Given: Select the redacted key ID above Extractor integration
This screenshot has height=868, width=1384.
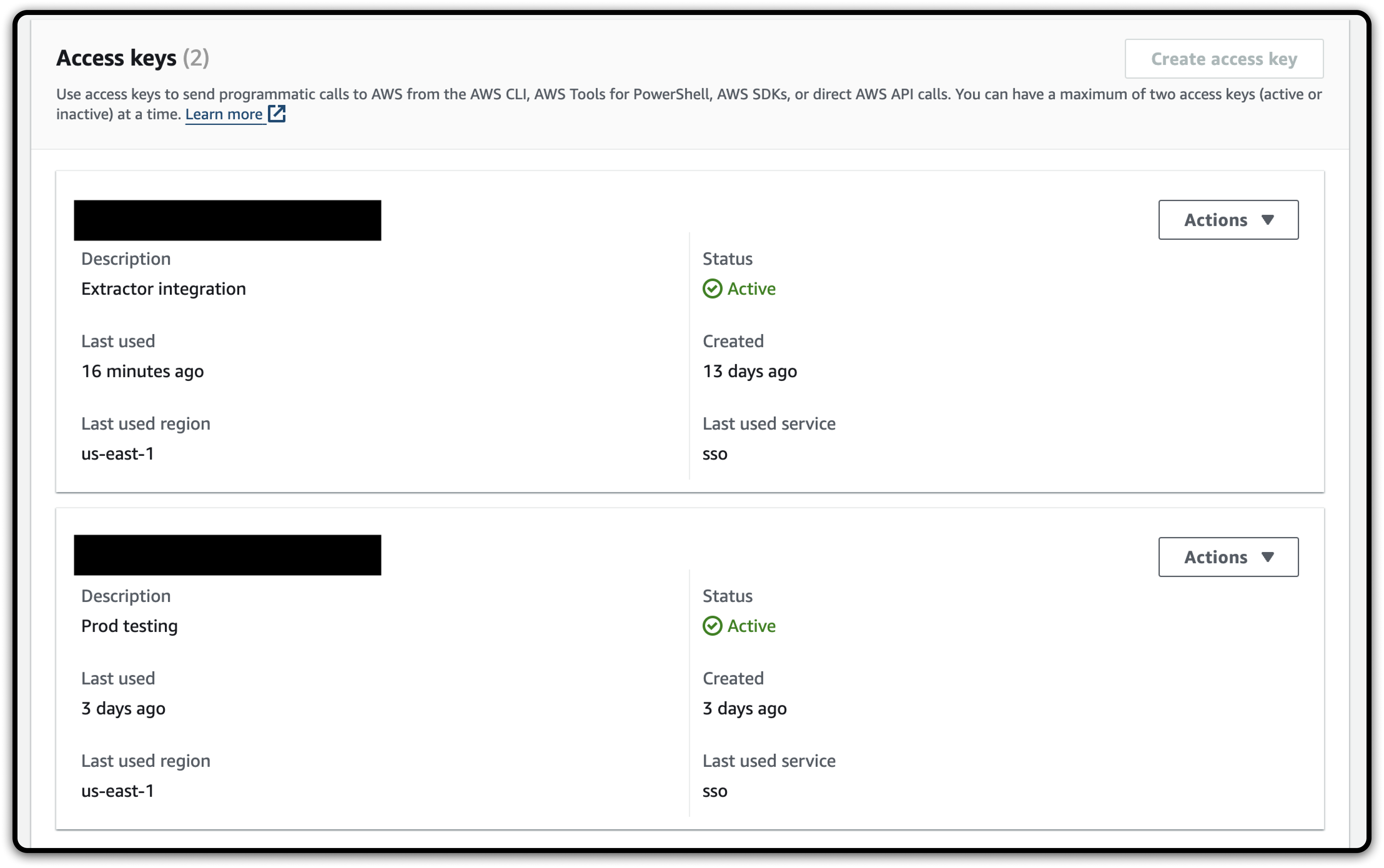Looking at the screenshot, I should (227, 220).
